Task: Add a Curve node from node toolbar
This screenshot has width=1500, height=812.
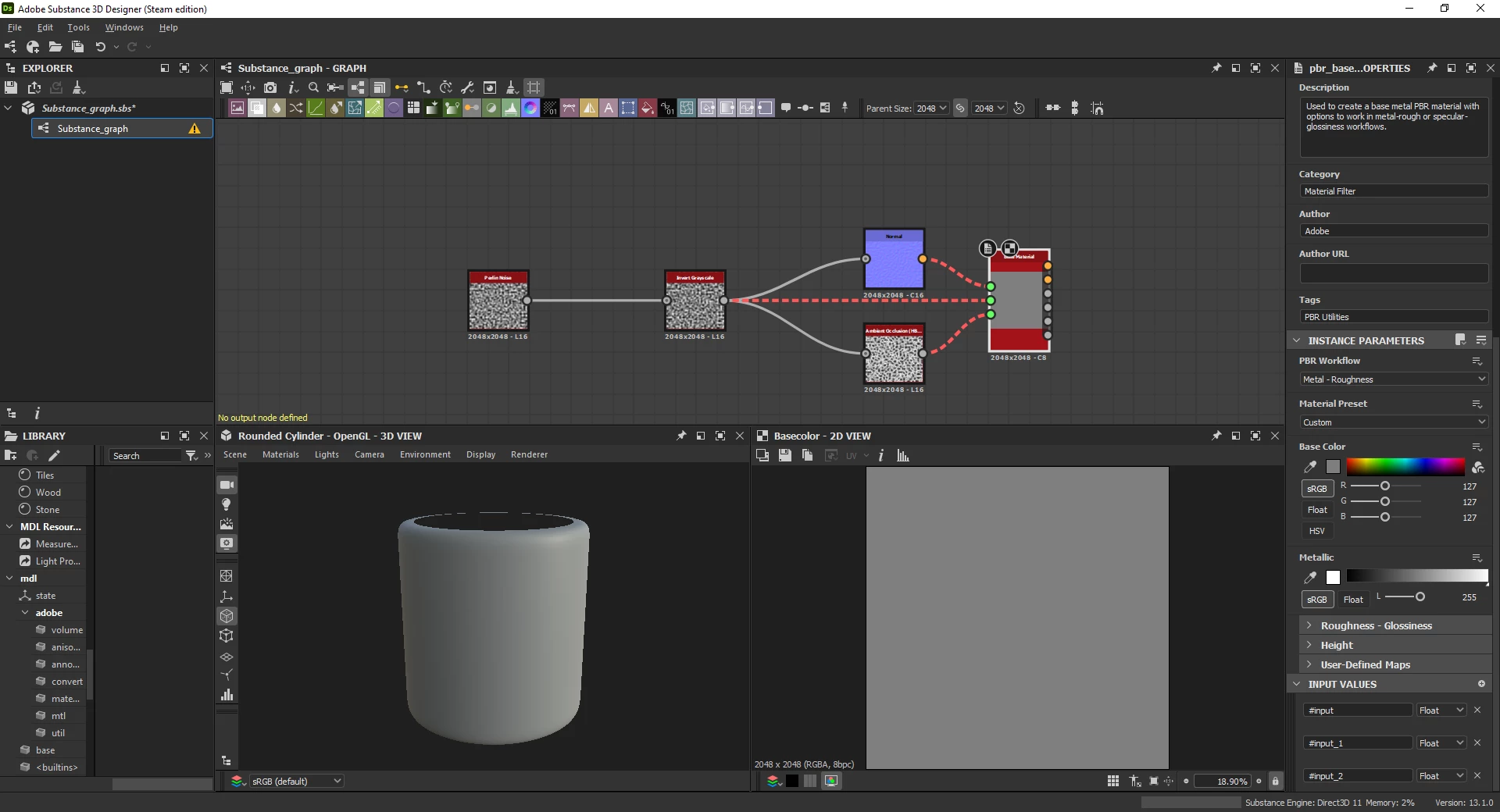Action: (x=316, y=108)
